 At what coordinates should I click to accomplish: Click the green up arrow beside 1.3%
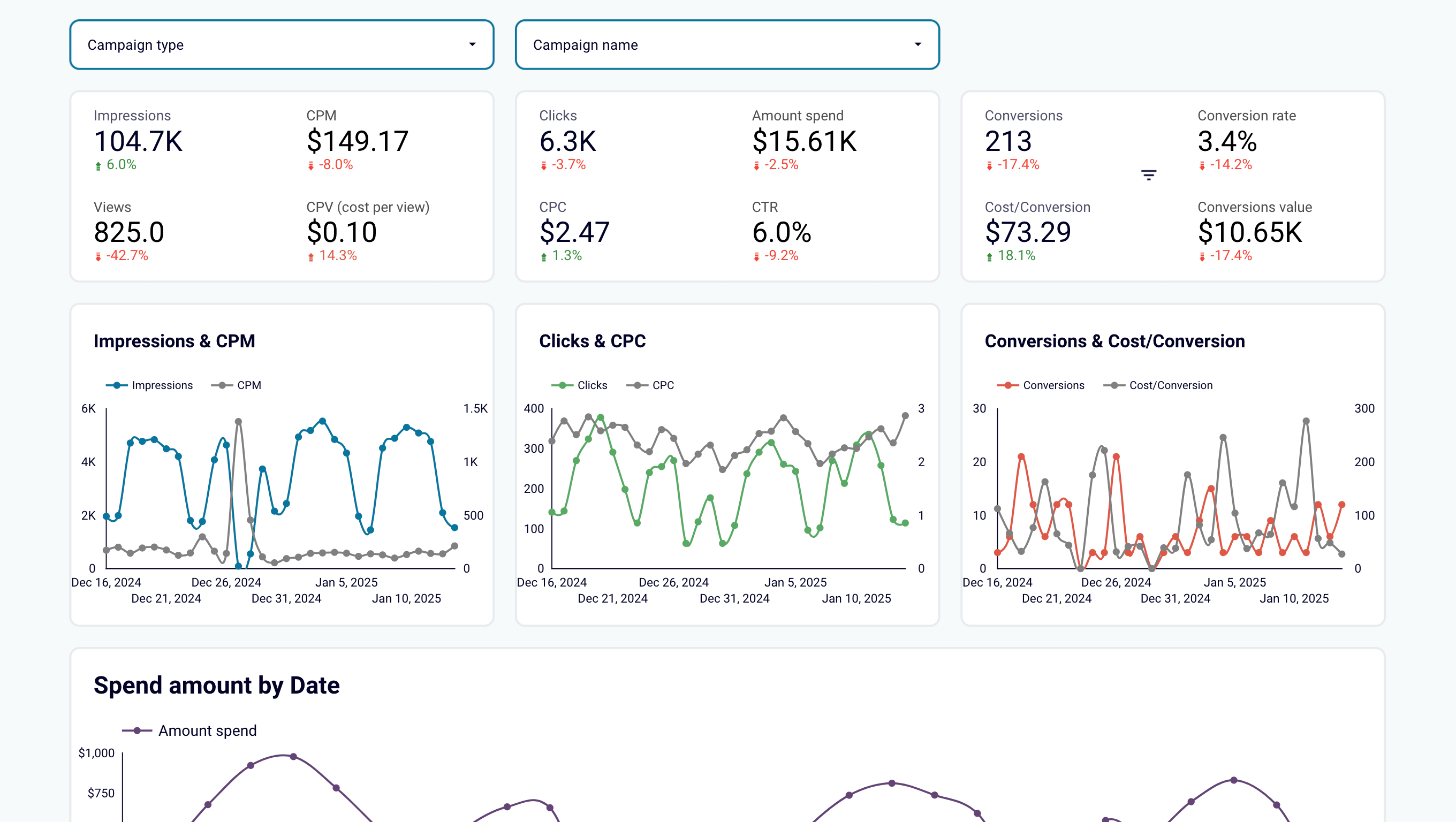(x=544, y=256)
